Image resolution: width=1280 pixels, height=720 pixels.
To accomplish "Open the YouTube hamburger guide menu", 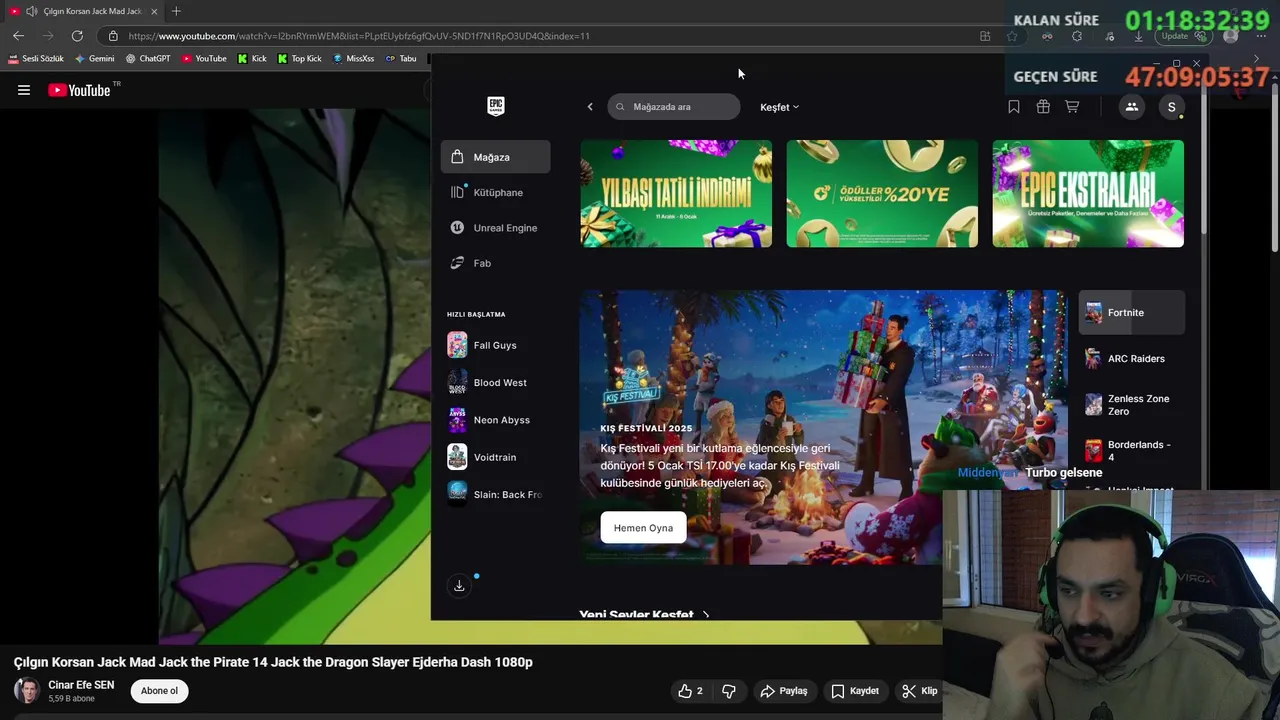I will 24,90.
